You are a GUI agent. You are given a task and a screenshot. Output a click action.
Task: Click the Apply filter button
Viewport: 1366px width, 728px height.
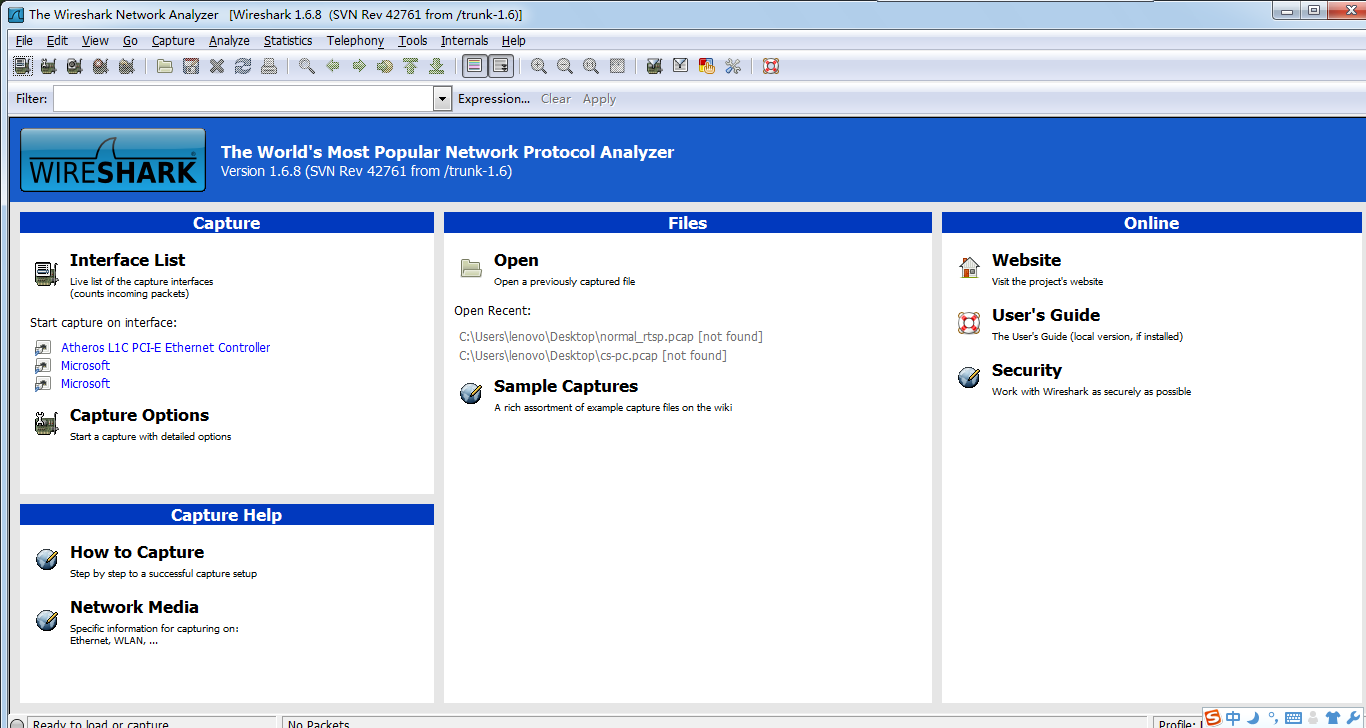(599, 99)
